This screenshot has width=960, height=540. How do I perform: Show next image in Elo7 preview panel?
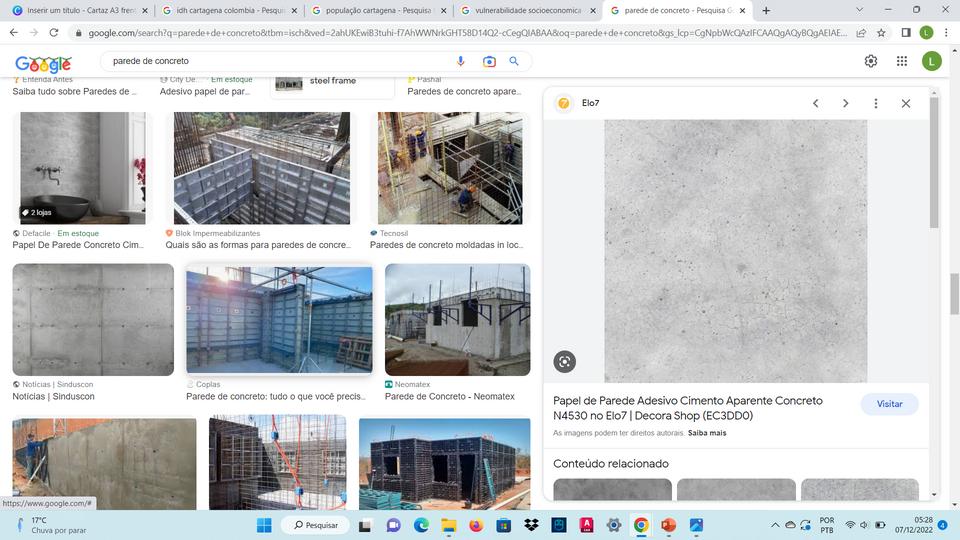coord(846,103)
